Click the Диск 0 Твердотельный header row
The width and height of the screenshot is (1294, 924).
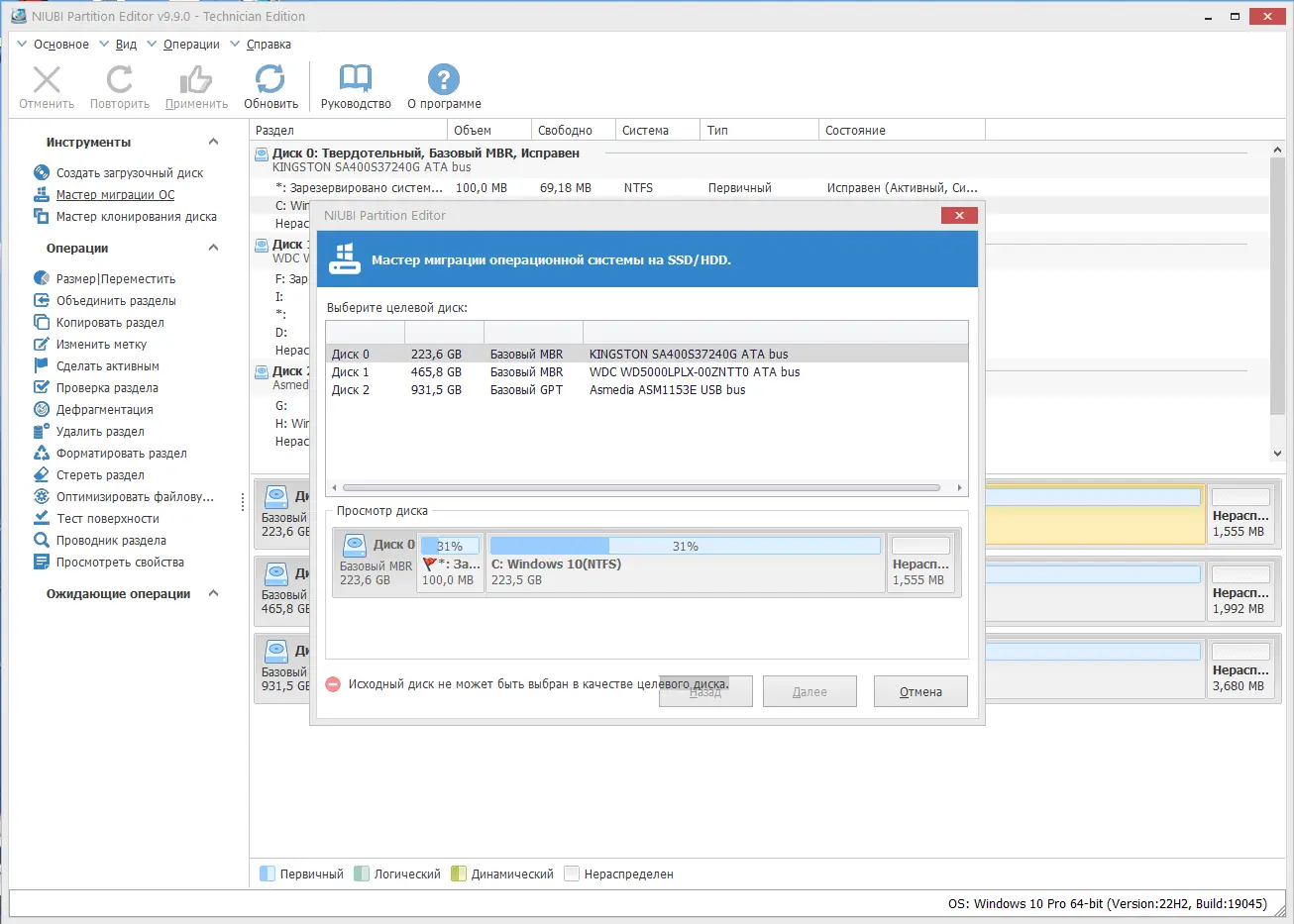click(760, 159)
